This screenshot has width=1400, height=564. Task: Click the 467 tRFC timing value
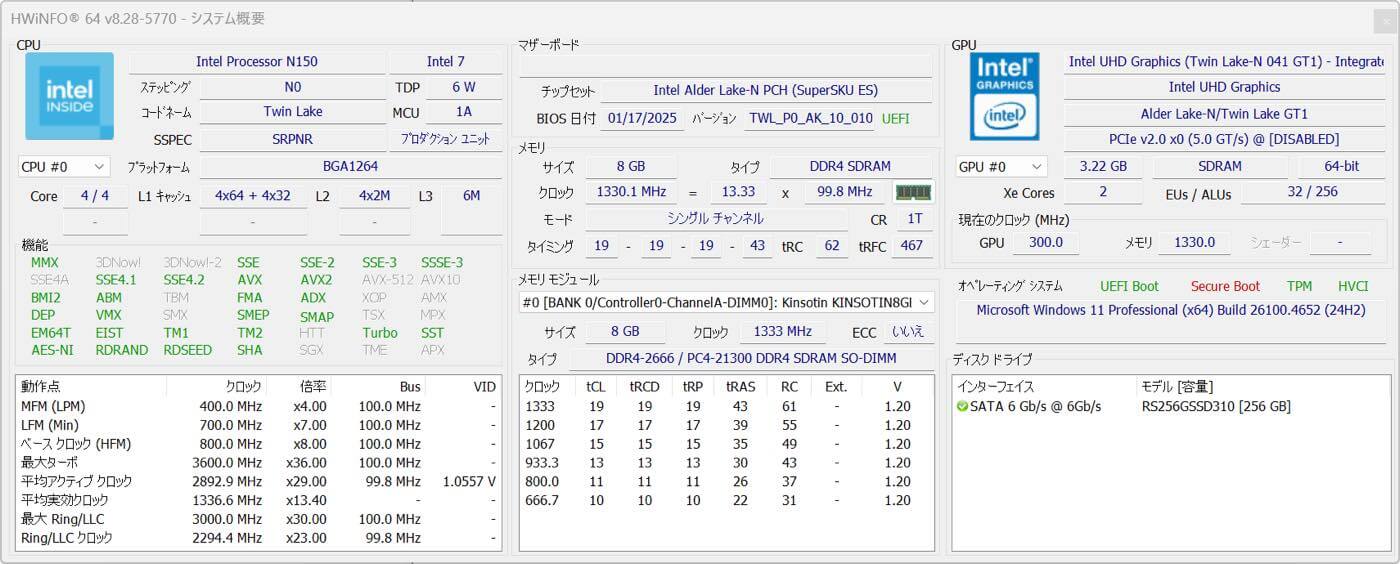911,246
